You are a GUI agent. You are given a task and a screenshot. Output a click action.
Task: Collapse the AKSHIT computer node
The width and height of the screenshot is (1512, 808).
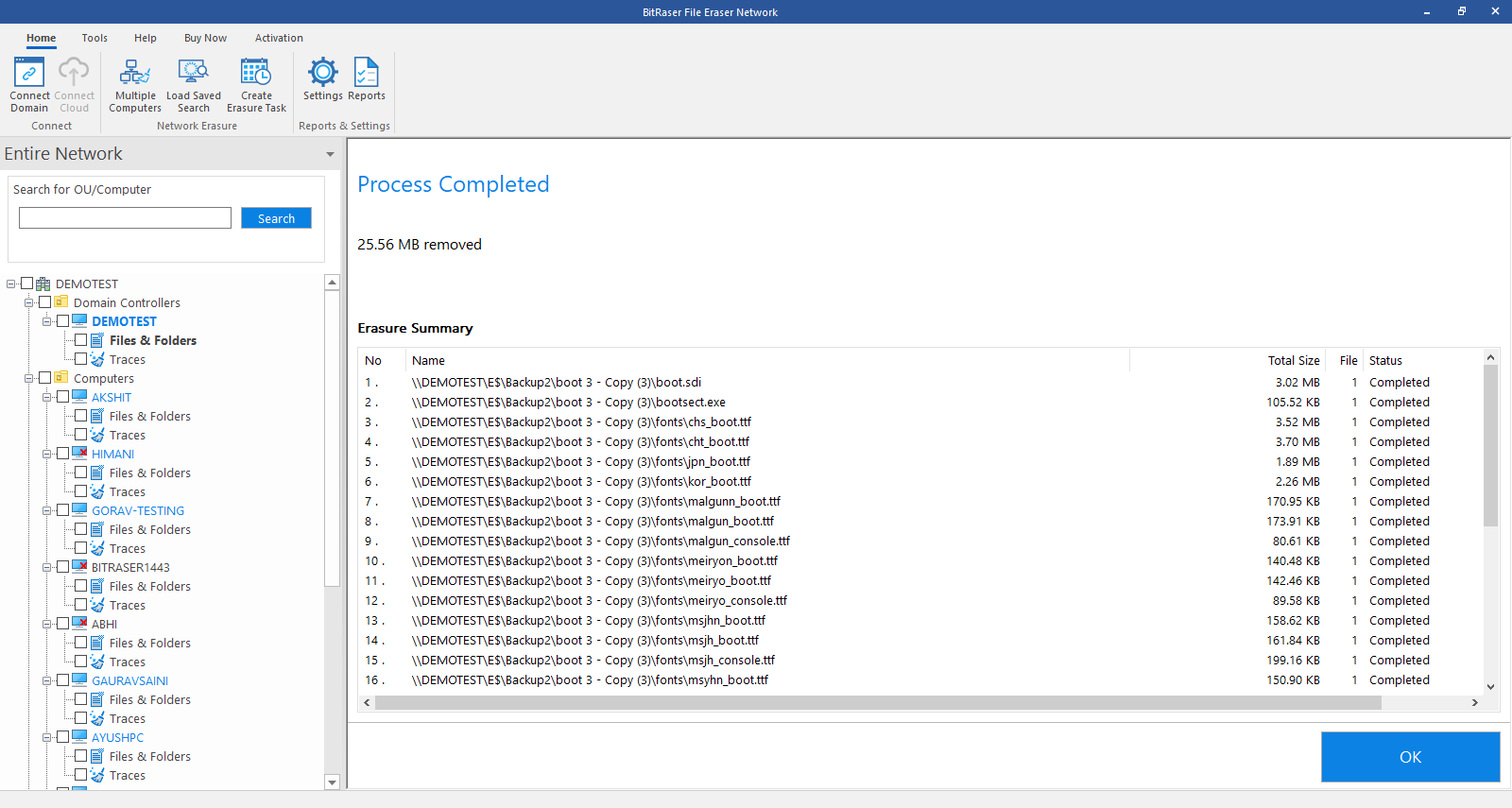click(47, 397)
